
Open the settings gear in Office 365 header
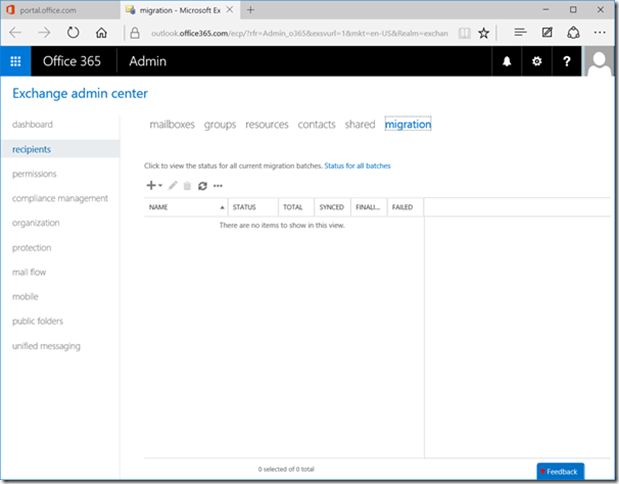tap(537, 62)
